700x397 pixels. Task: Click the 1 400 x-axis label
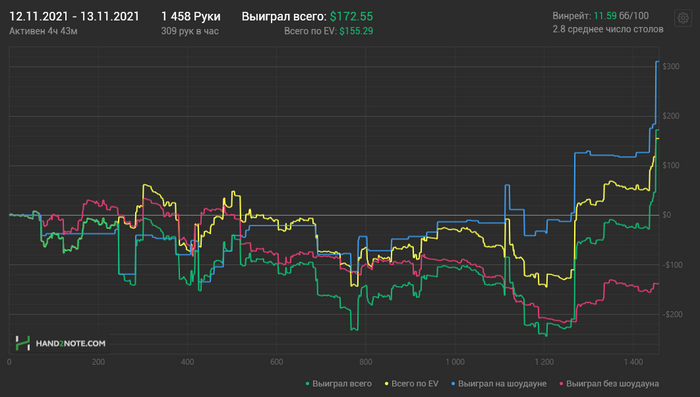[633, 362]
